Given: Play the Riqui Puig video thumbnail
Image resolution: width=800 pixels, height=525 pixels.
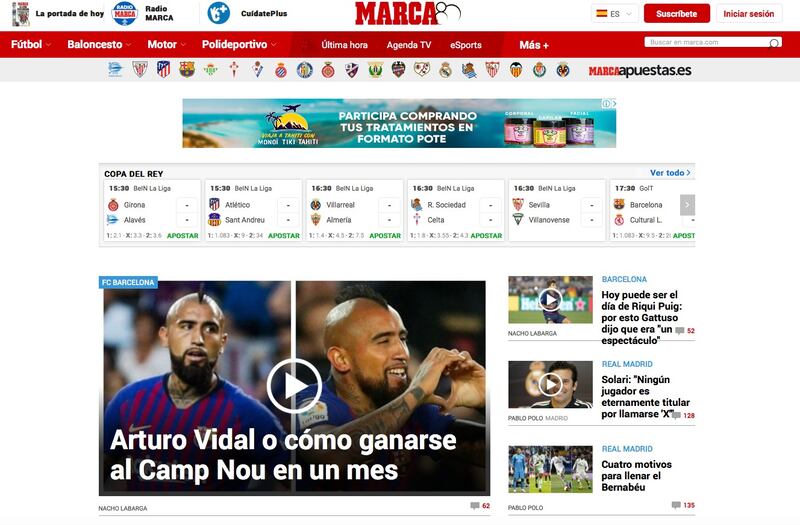Looking at the screenshot, I should pyautogui.click(x=550, y=299).
